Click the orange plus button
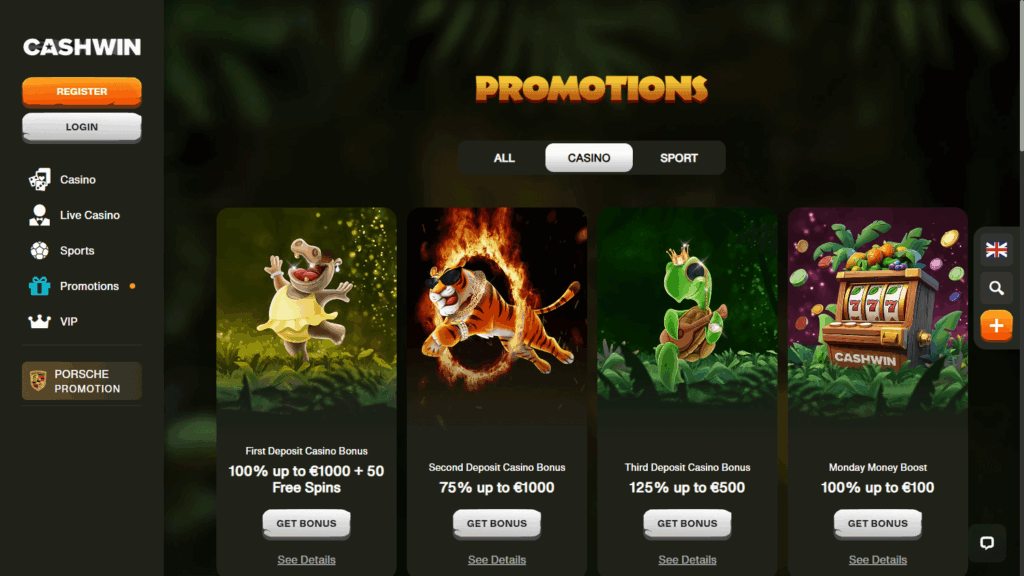Image resolution: width=1024 pixels, height=576 pixels. pos(996,325)
